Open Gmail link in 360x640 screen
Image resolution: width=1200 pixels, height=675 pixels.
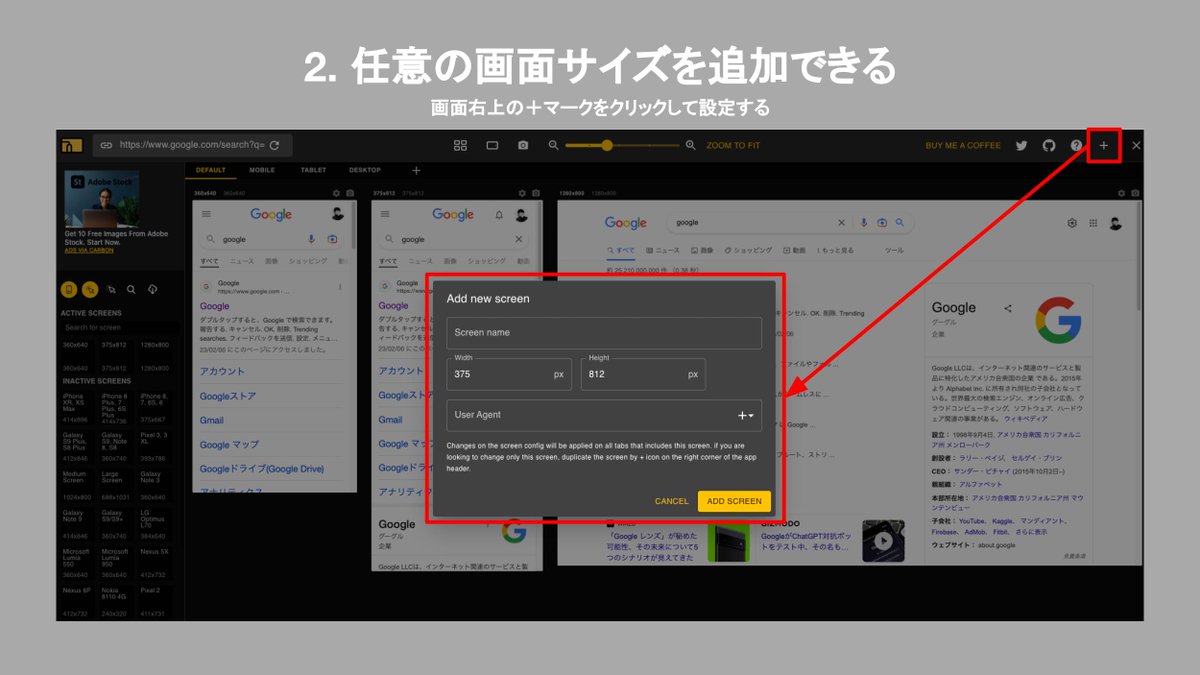click(212, 420)
